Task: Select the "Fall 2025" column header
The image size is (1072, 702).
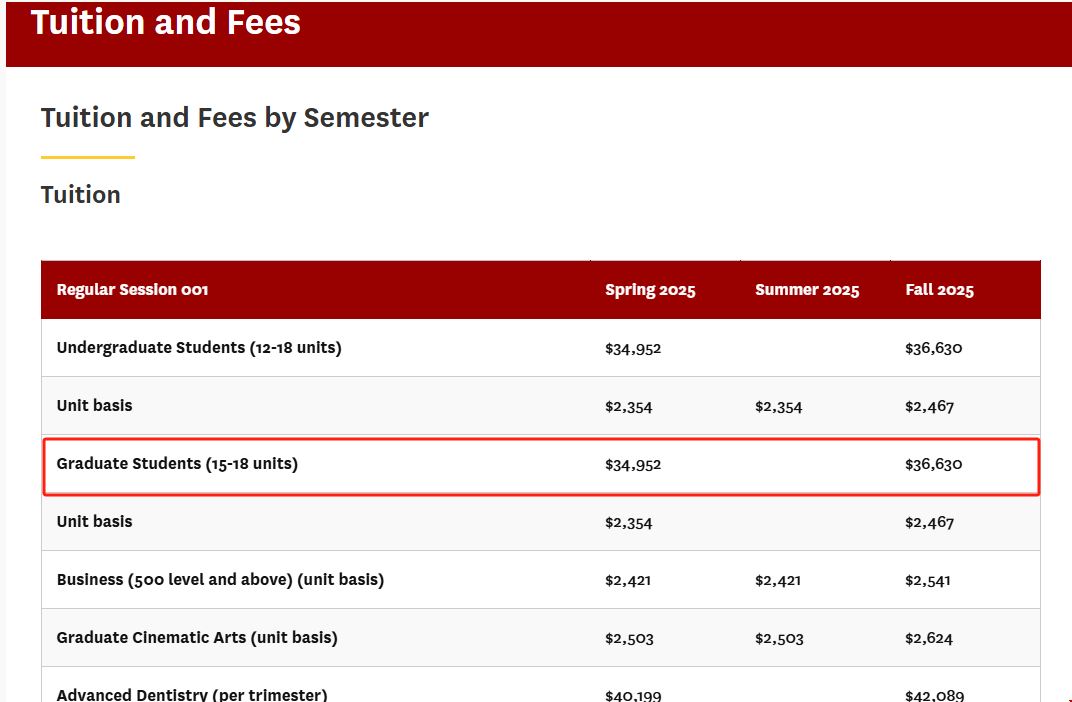Action: point(939,290)
